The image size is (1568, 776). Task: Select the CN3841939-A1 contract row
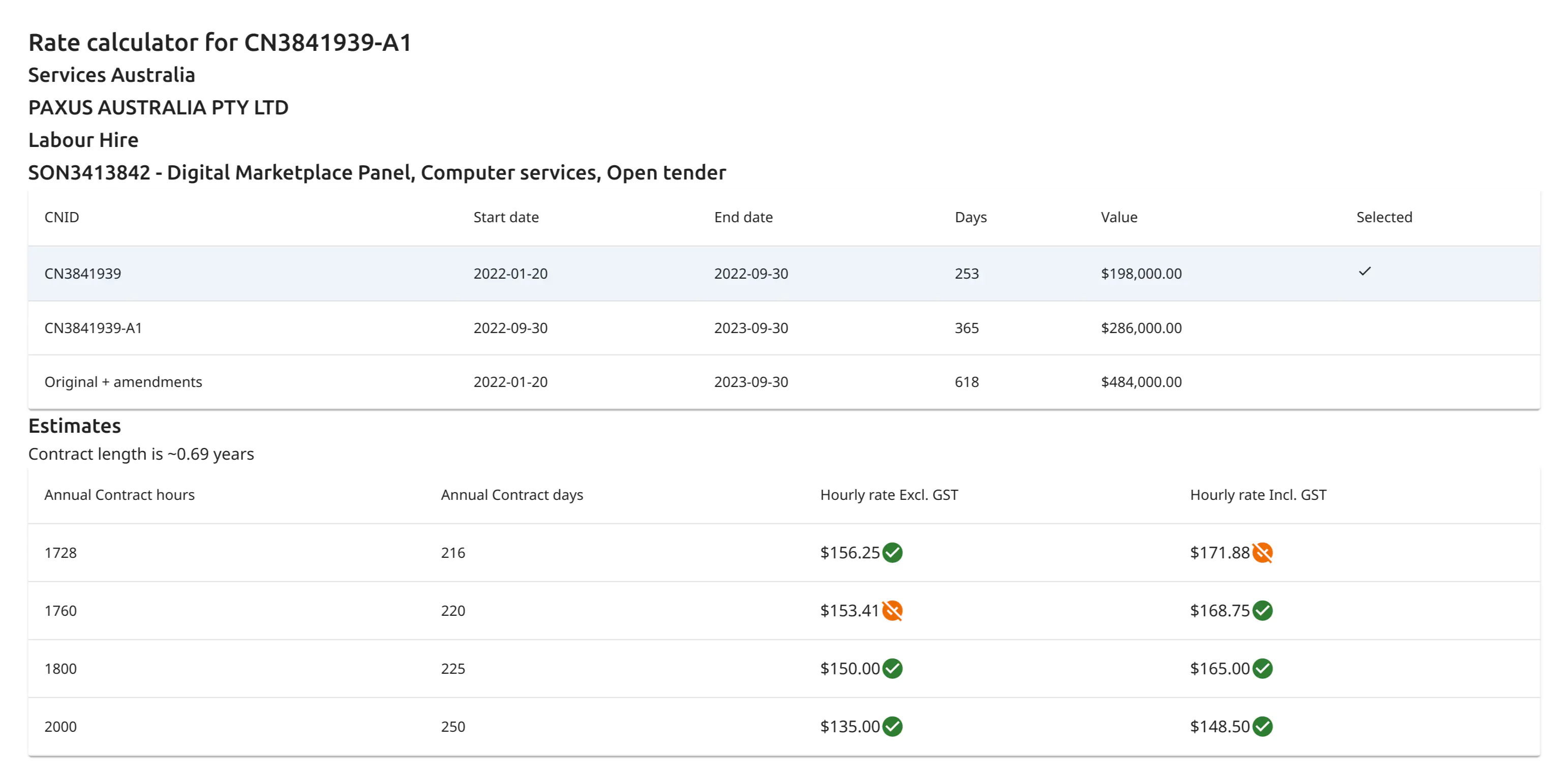(93, 328)
